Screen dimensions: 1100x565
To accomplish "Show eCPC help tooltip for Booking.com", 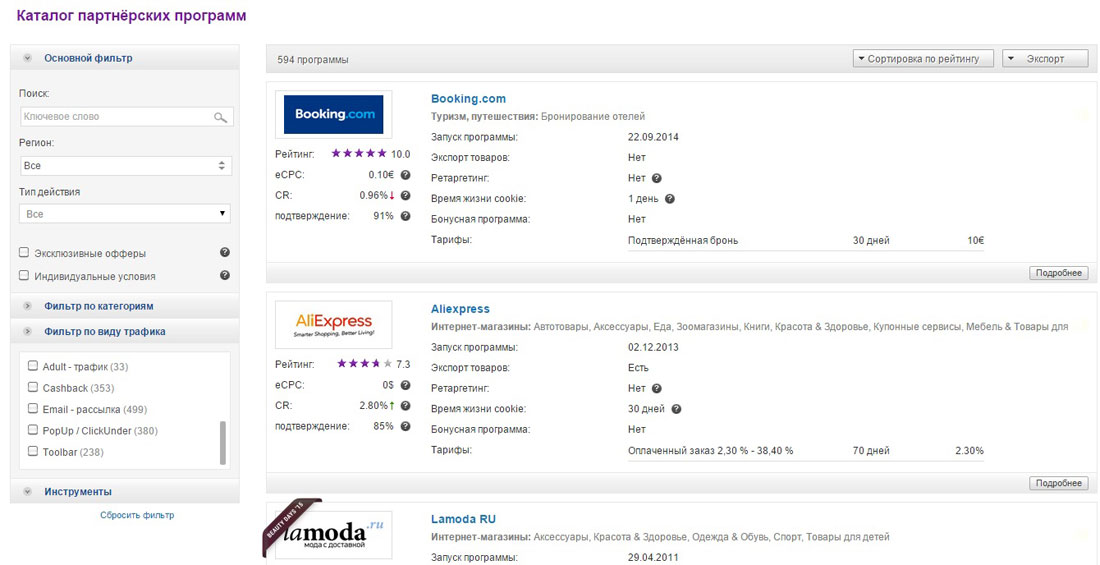I will point(405,175).
